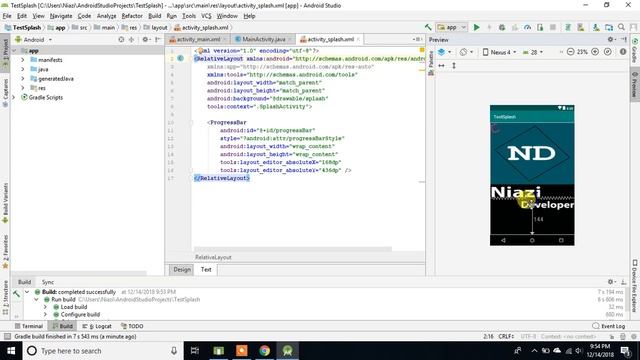The height and width of the screenshot is (360, 640).
Task: Click Android Studio icon in the taskbar
Action: point(287,351)
